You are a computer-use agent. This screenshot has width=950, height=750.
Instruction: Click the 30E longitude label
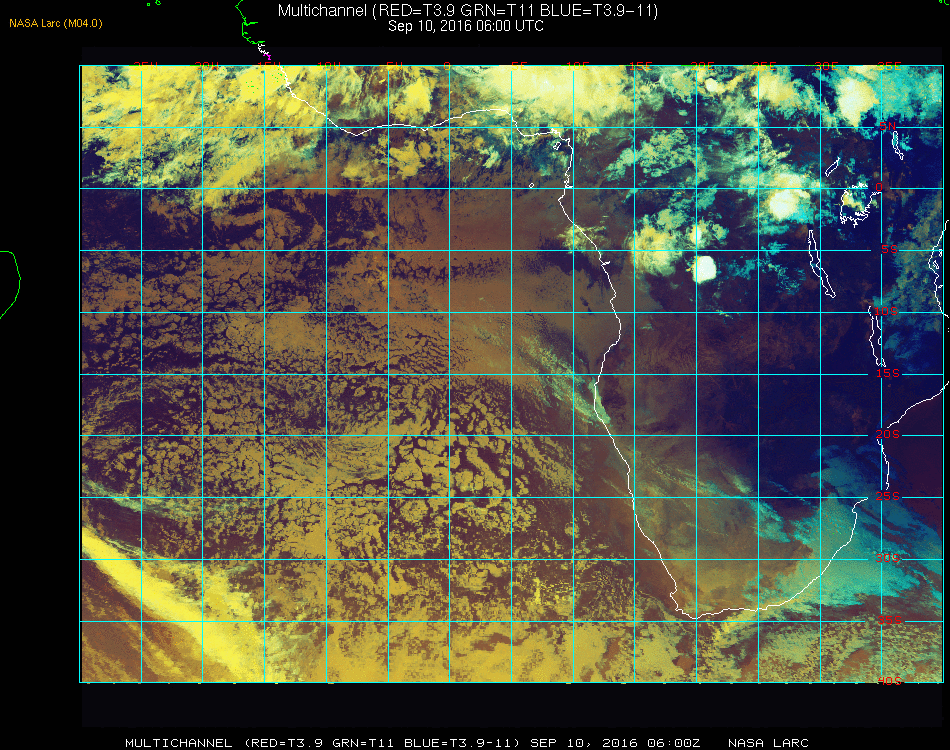coord(826,66)
